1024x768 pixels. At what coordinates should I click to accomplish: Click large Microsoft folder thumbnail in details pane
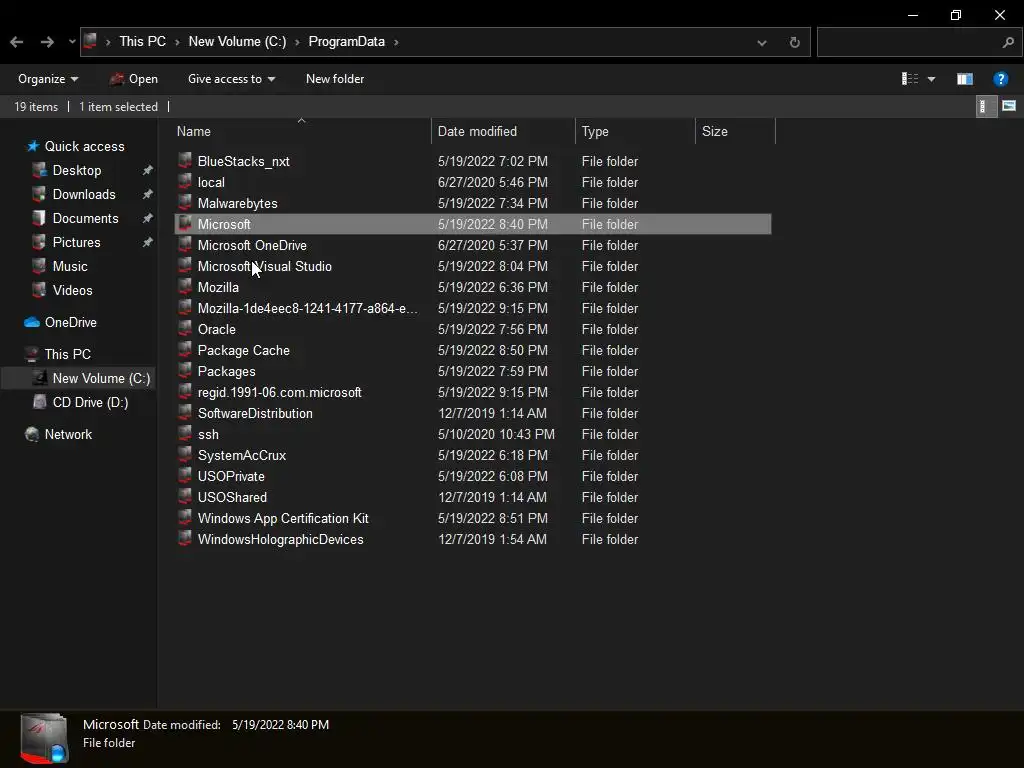coord(44,738)
